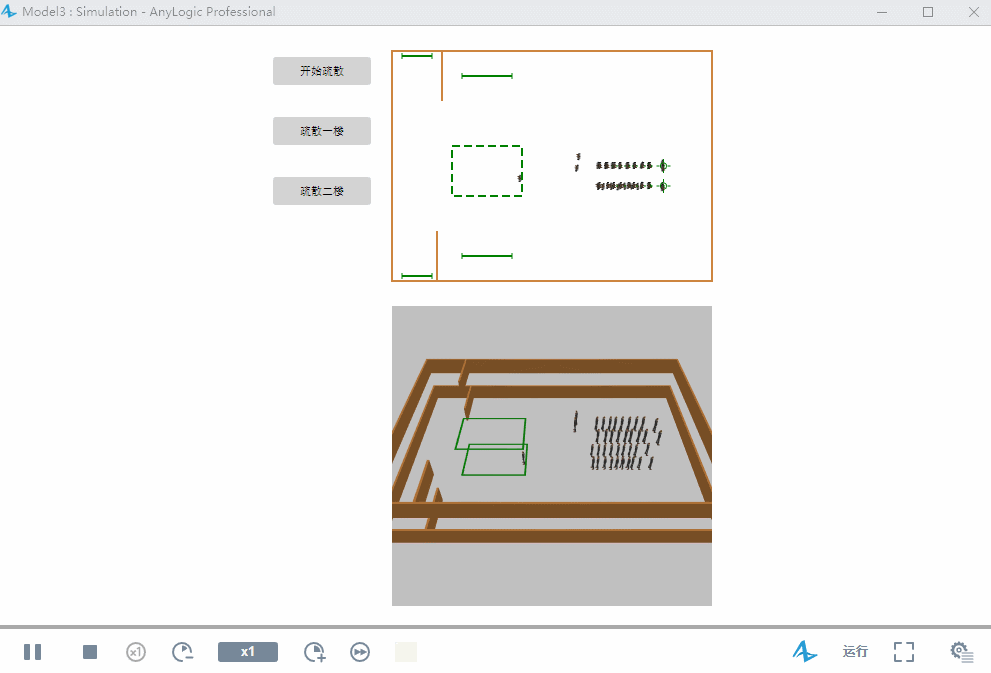991x673 pixels.
Task: Click the blank status box in control bar
Action: (x=406, y=652)
